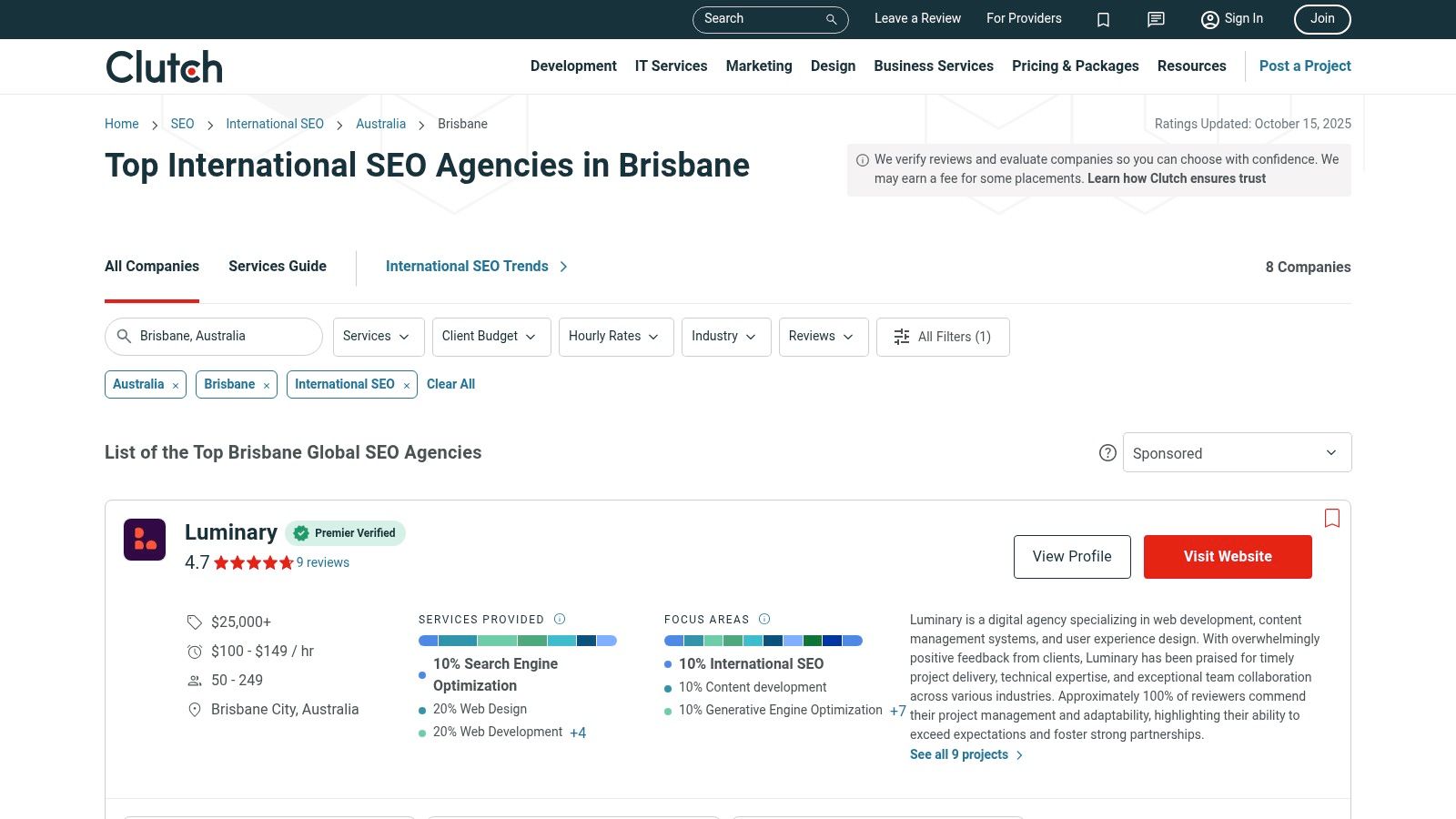Open the Marketing menu
The image size is (1456, 819).
(x=758, y=66)
